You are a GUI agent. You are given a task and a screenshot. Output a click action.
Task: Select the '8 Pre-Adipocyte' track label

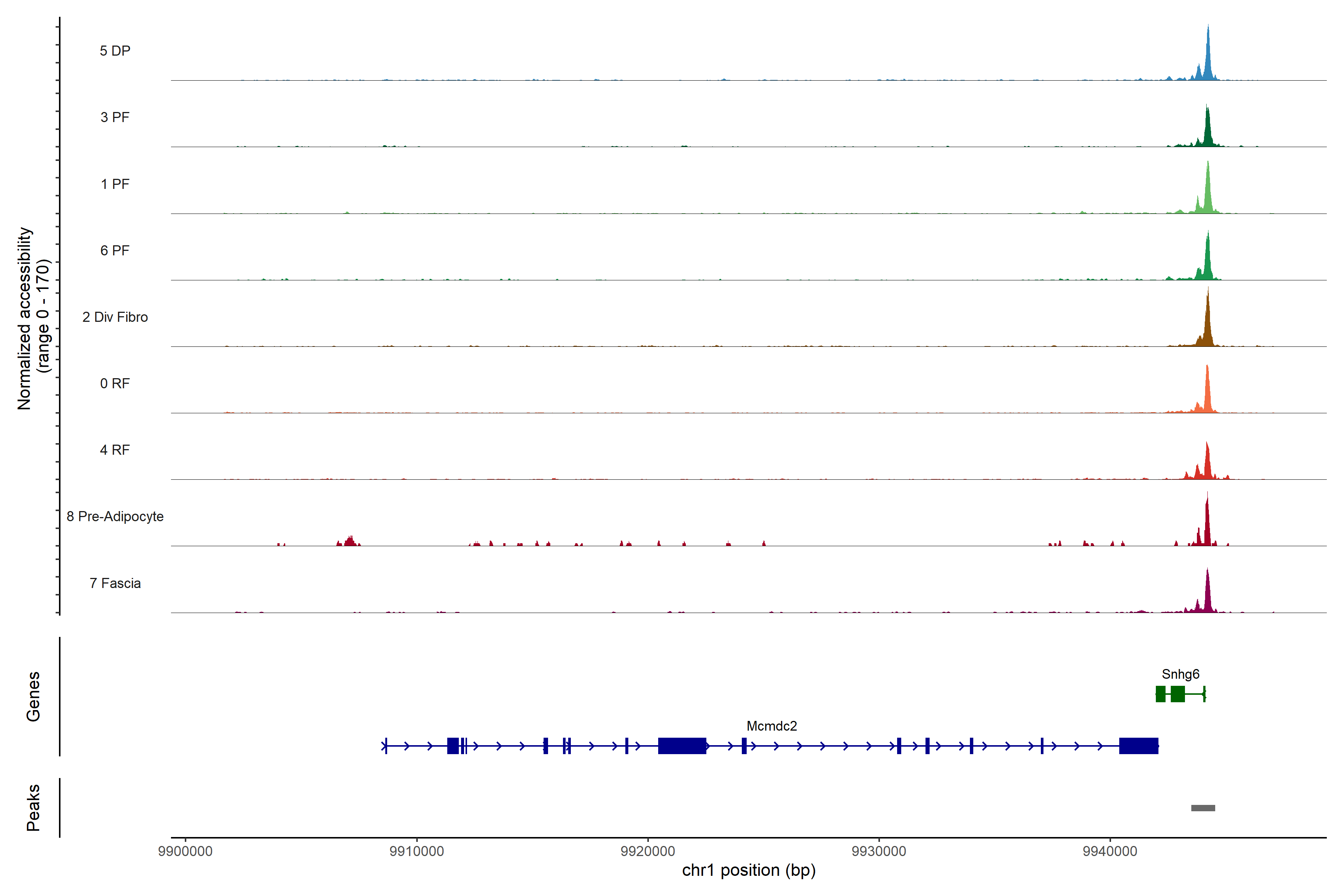(115, 517)
